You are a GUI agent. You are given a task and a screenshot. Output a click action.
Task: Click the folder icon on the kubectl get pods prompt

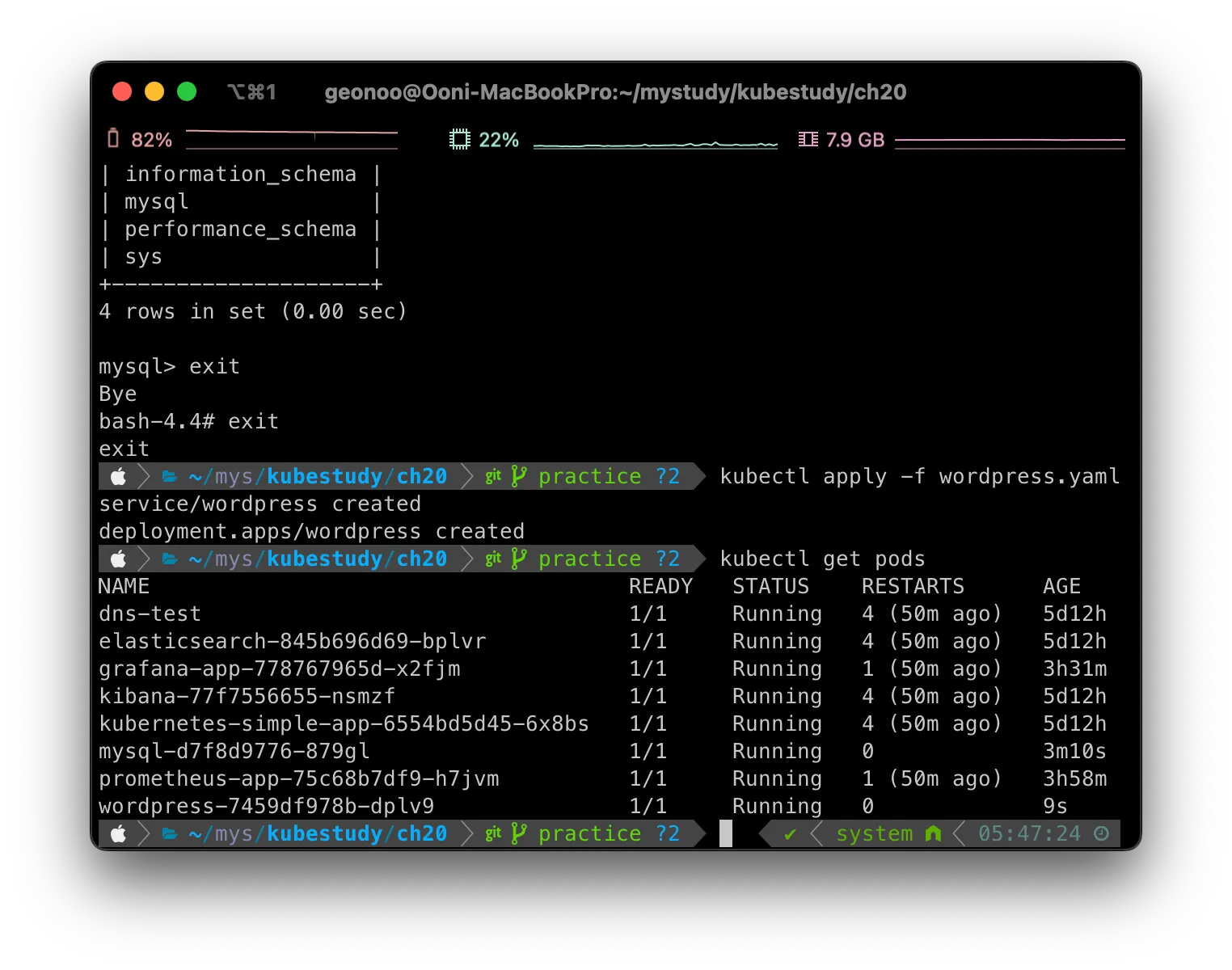(170, 559)
